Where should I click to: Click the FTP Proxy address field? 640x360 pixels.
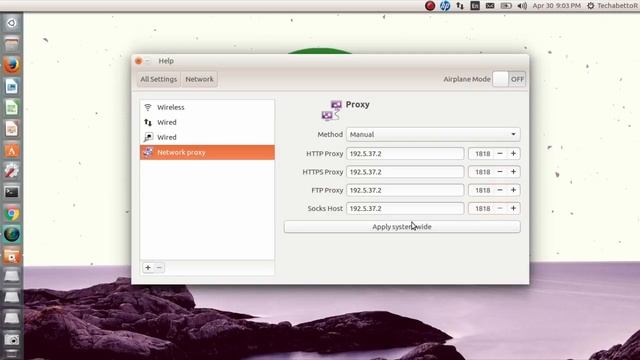[x=405, y=190]
